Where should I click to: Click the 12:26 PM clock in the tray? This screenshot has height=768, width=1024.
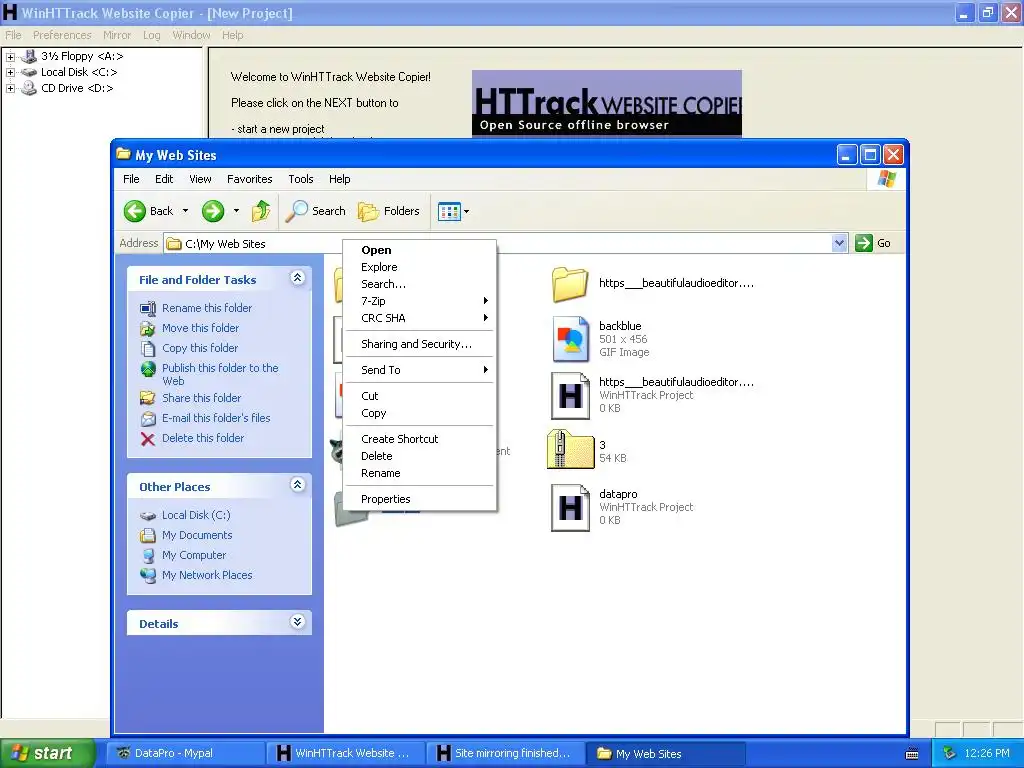click(x=987, y=753)
